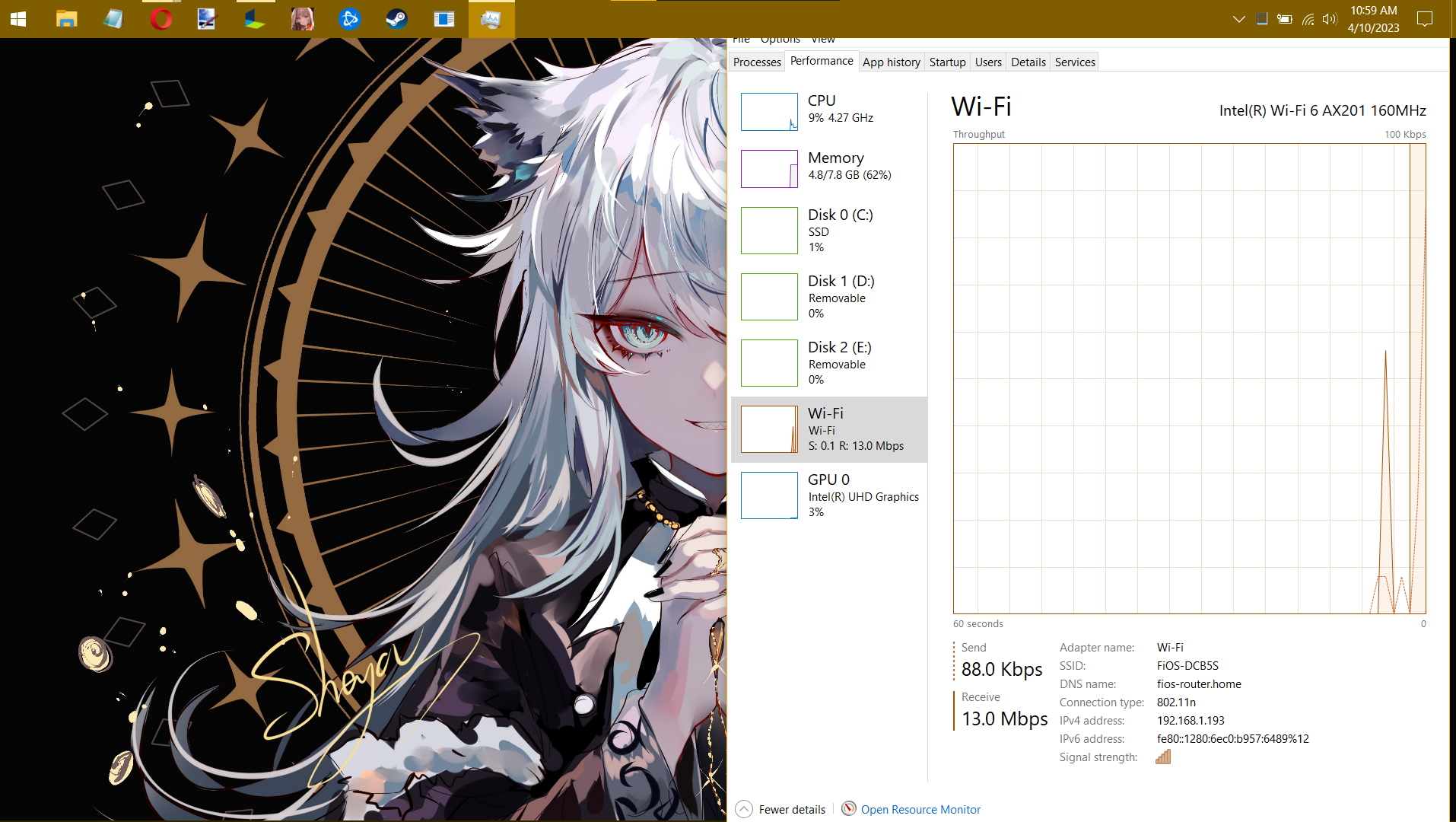1456x822 pixels.
Task: Click the Adapter name value Wi-Fi
Action: [1170, 647]
